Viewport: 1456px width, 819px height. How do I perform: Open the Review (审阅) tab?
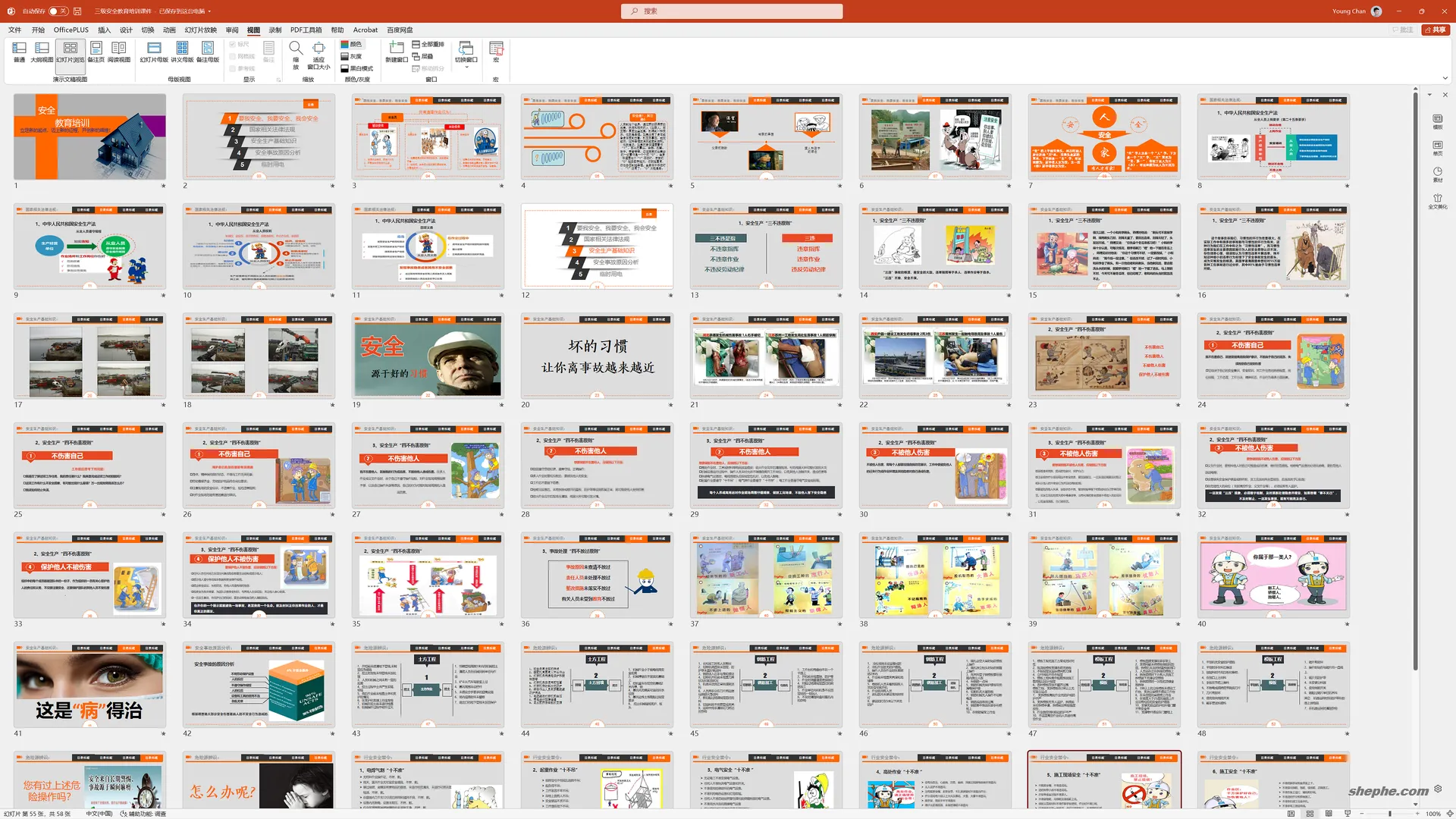point(232,30)
